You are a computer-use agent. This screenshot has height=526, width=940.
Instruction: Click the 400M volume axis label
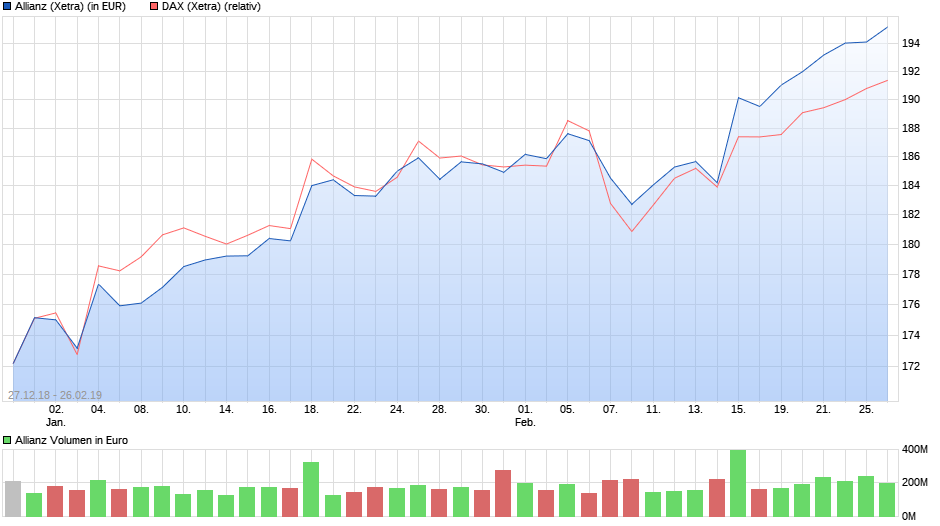click(x=915, y=450)
